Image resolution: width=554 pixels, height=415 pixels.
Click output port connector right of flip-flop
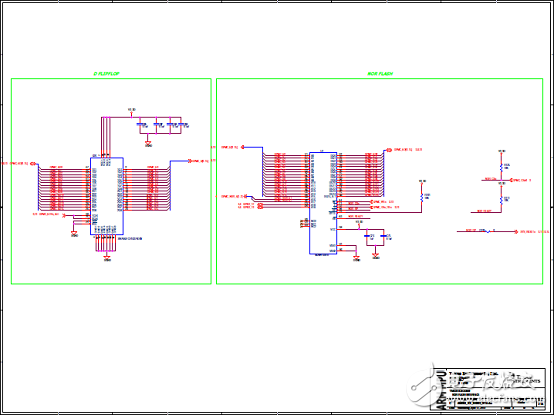click(x=190, y=161)
